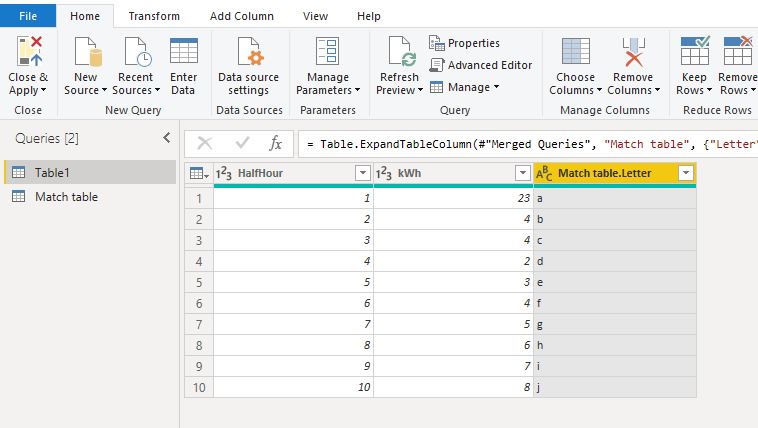Click HalfHour cell with value 3
The image size is (758, 428).
point(293,240)
